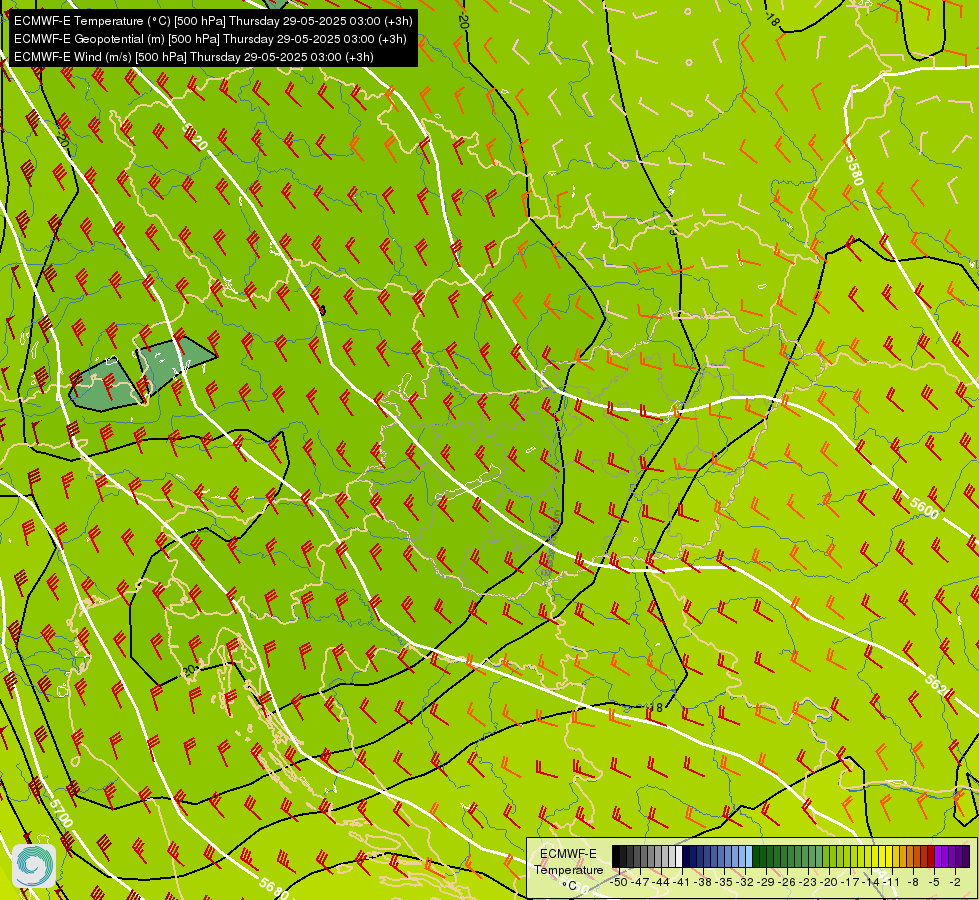Click the 5680 geopotential contour label
The image size is (979, 900).
(x=273, y=887)
